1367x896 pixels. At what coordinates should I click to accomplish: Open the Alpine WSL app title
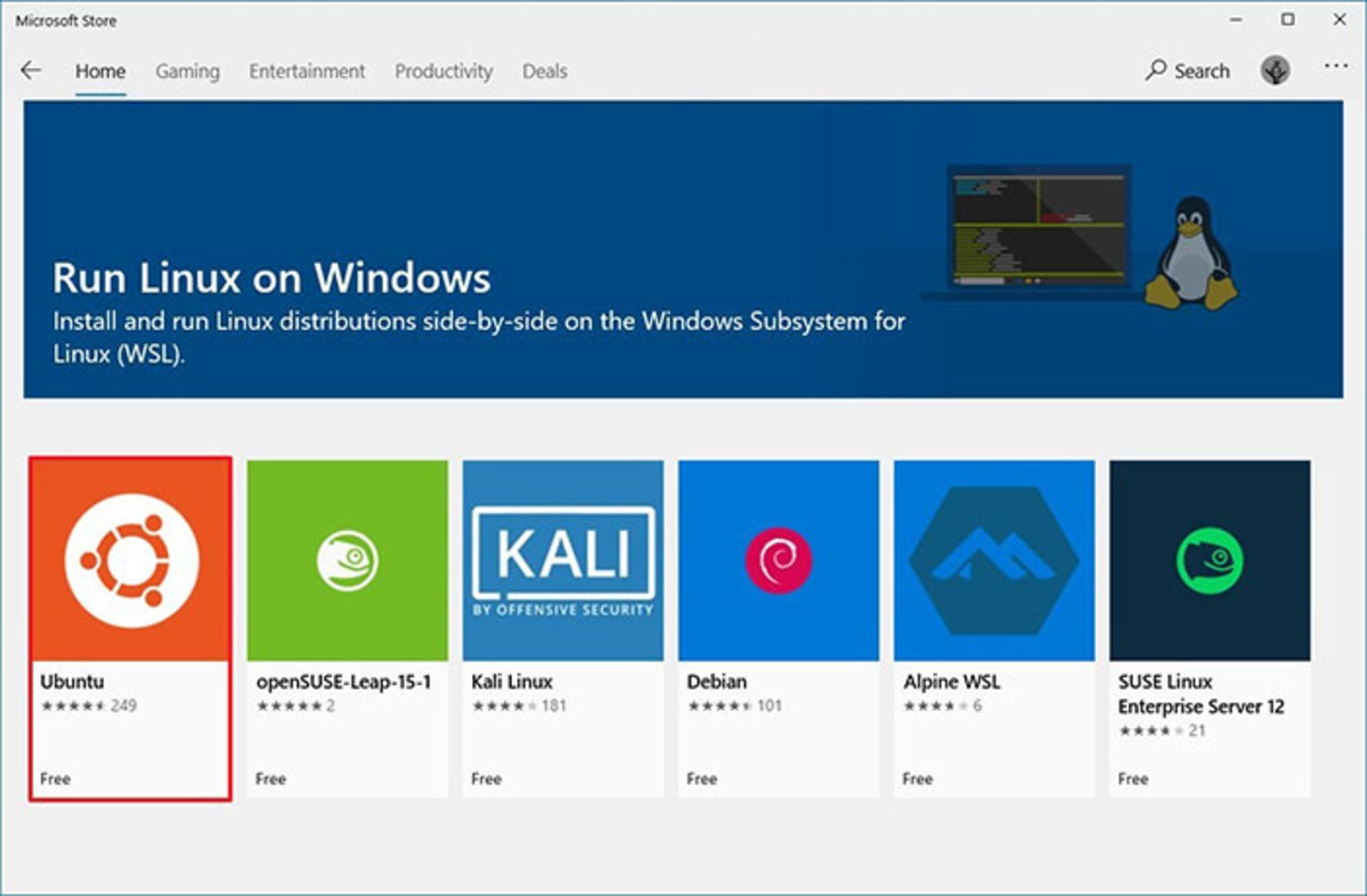(x=952, y=681)
